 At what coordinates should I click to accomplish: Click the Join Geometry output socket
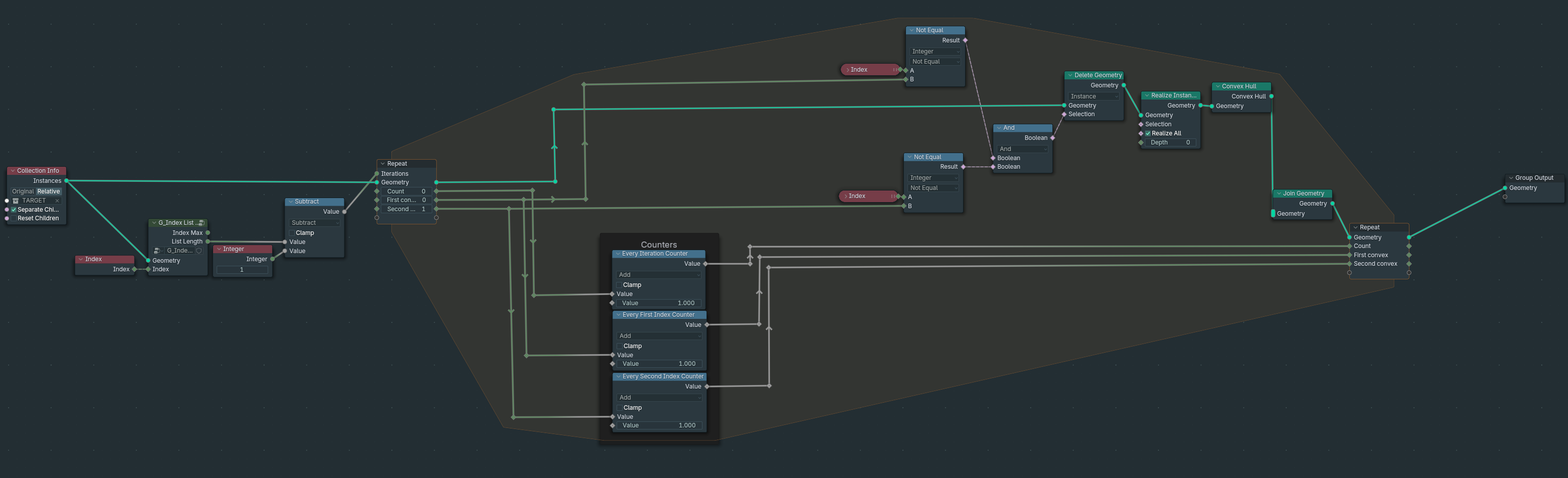1333,204
